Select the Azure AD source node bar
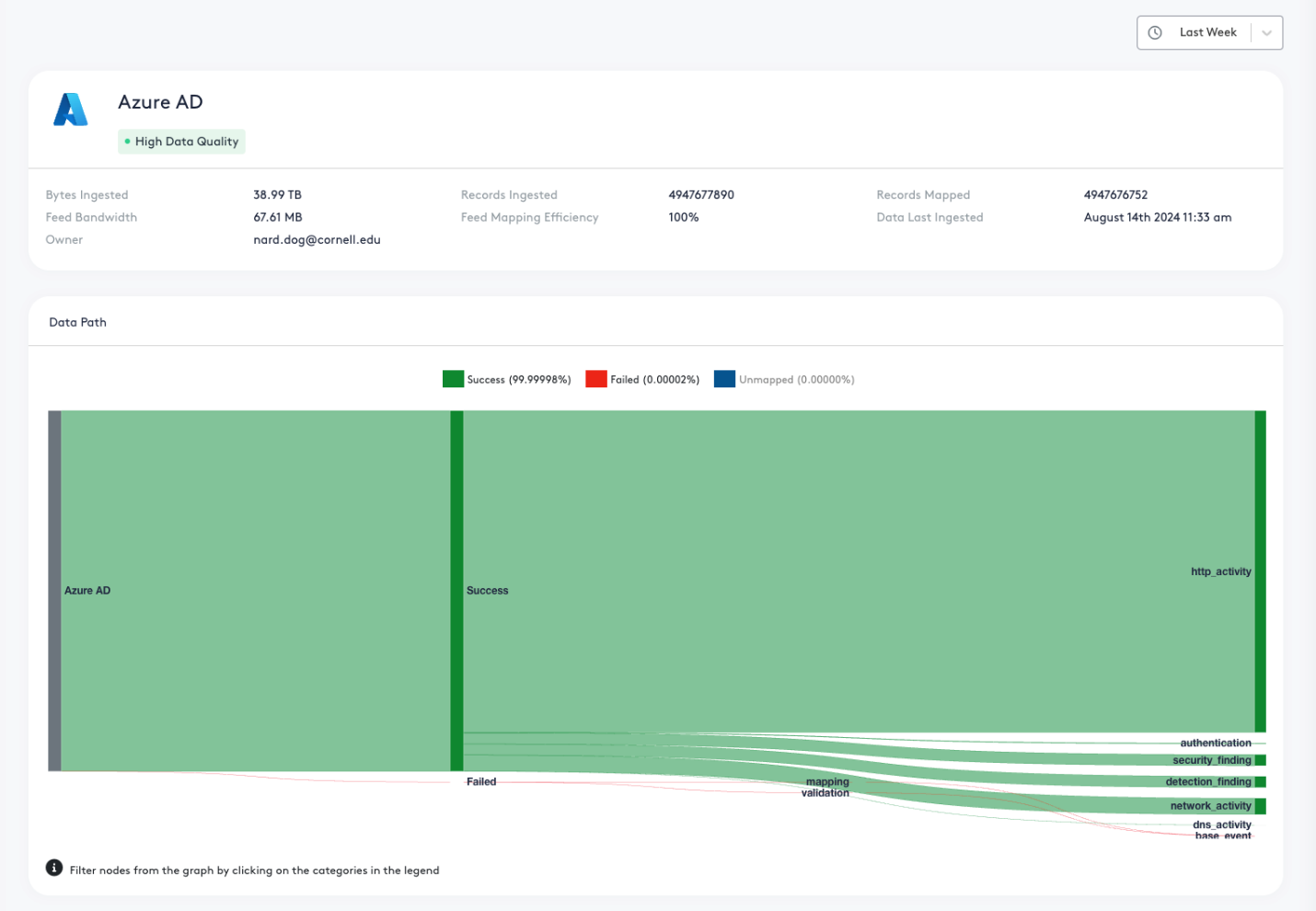The image size is (1316, 911). tap(55, 591)
